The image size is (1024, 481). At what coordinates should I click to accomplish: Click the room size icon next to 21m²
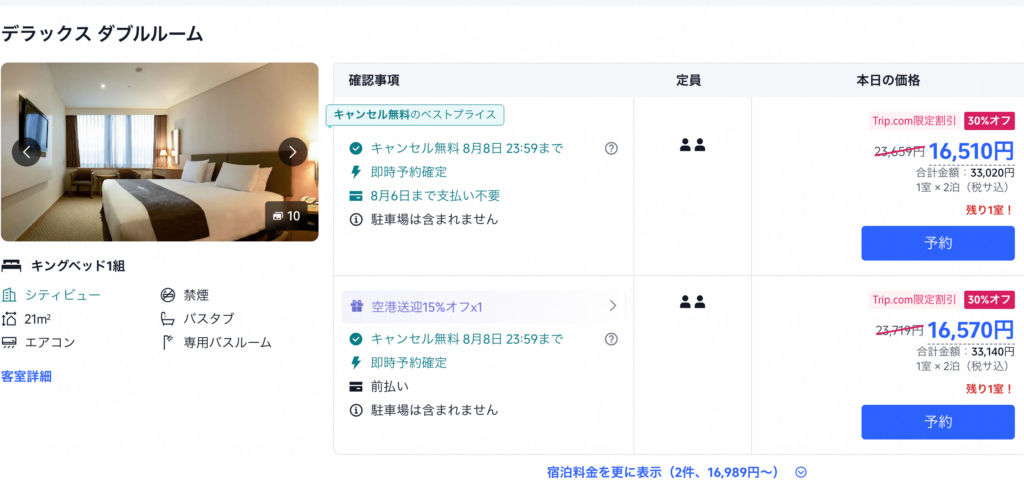click(x=9, y=318)
